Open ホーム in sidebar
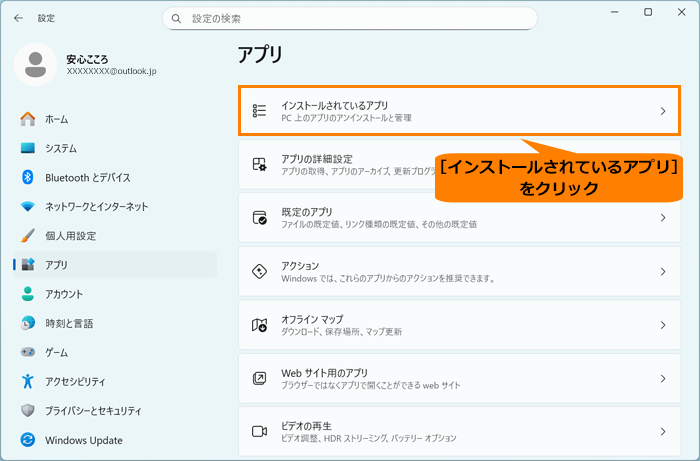Image resolution: width=700 pixels, height=461 pixels. coord(115,119)
